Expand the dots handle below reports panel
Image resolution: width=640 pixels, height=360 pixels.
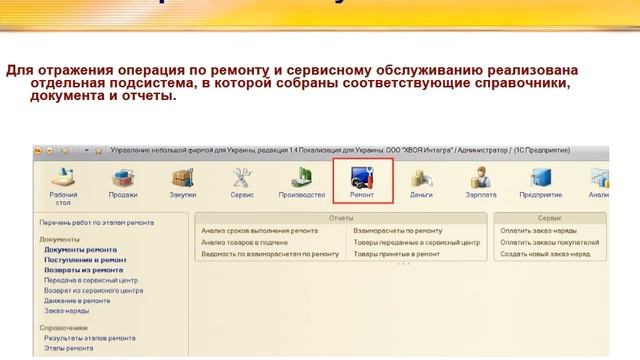pyautogui.click(x=403, y=264)
